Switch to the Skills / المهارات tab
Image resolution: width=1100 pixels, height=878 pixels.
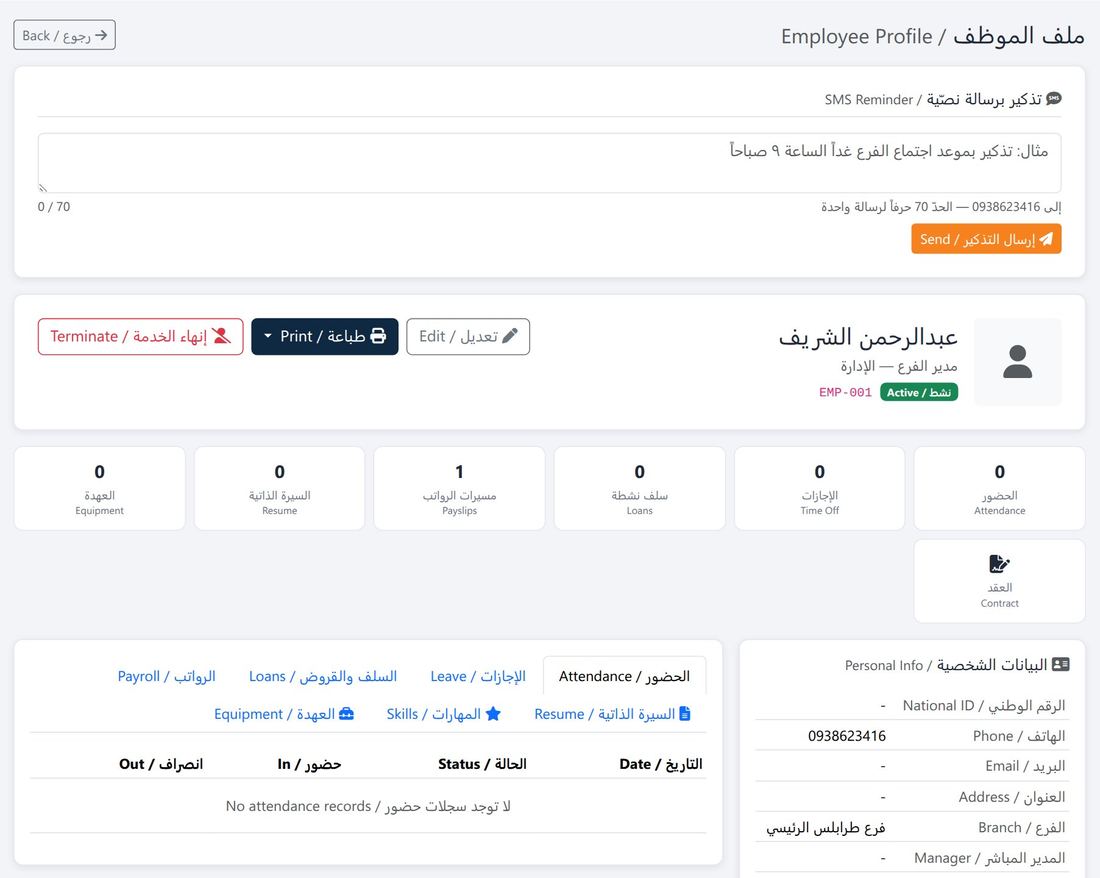click(443, 714)
